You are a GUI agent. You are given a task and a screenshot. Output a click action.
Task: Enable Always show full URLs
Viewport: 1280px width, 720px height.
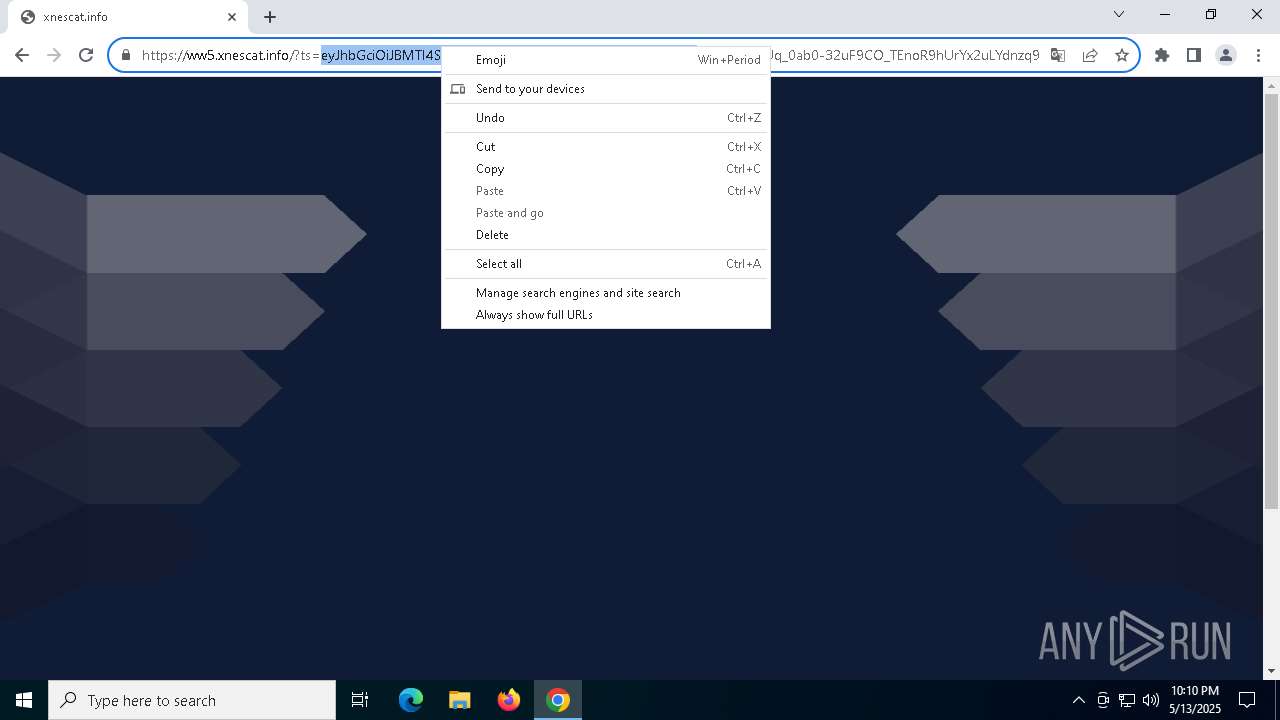[x=605, y=315]
